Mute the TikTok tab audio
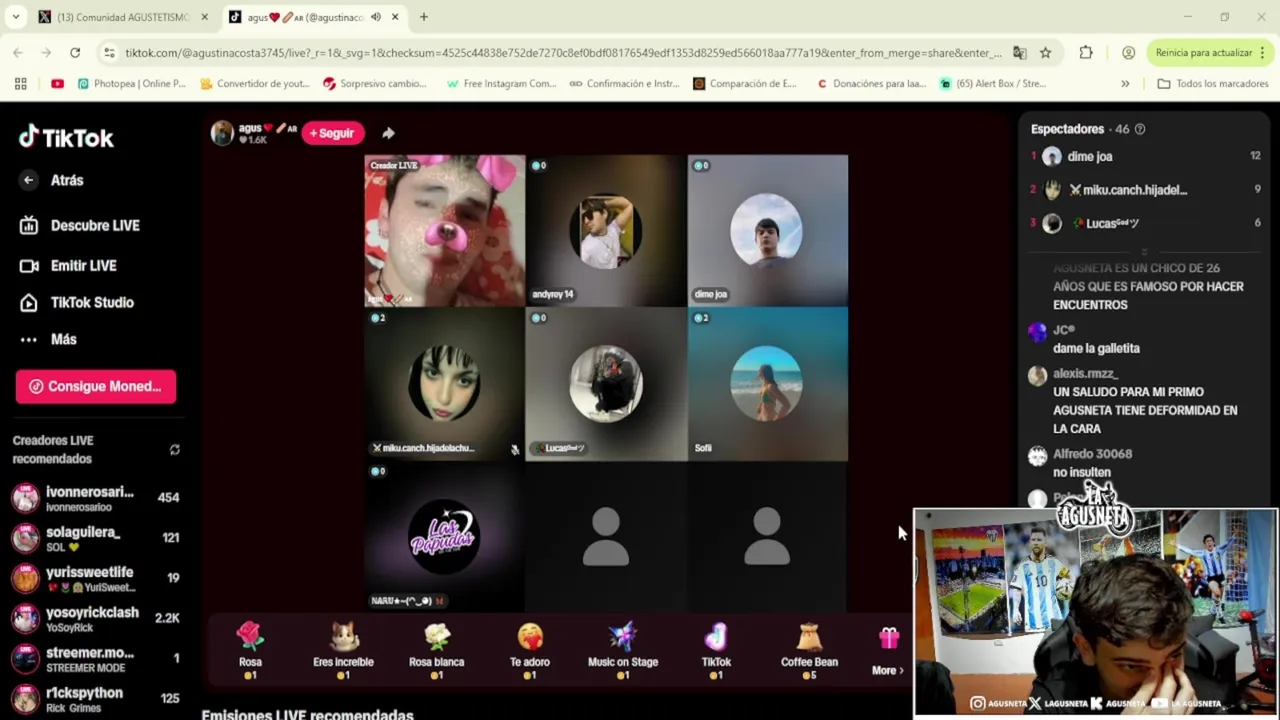The height and width of the screenshot is (720, 1280). (x=376, y=17)
